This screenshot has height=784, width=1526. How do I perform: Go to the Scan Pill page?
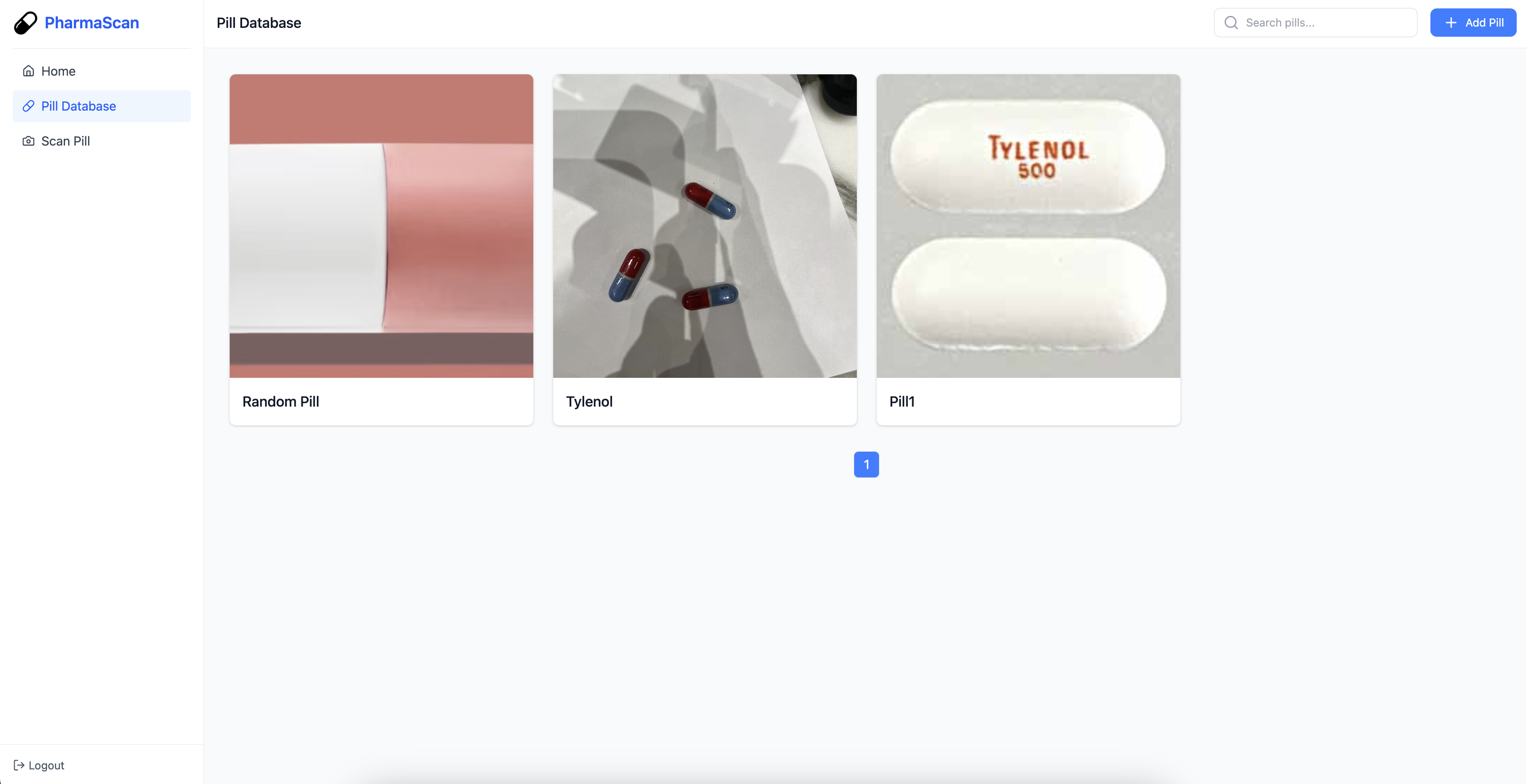click(x=65, y=141)
